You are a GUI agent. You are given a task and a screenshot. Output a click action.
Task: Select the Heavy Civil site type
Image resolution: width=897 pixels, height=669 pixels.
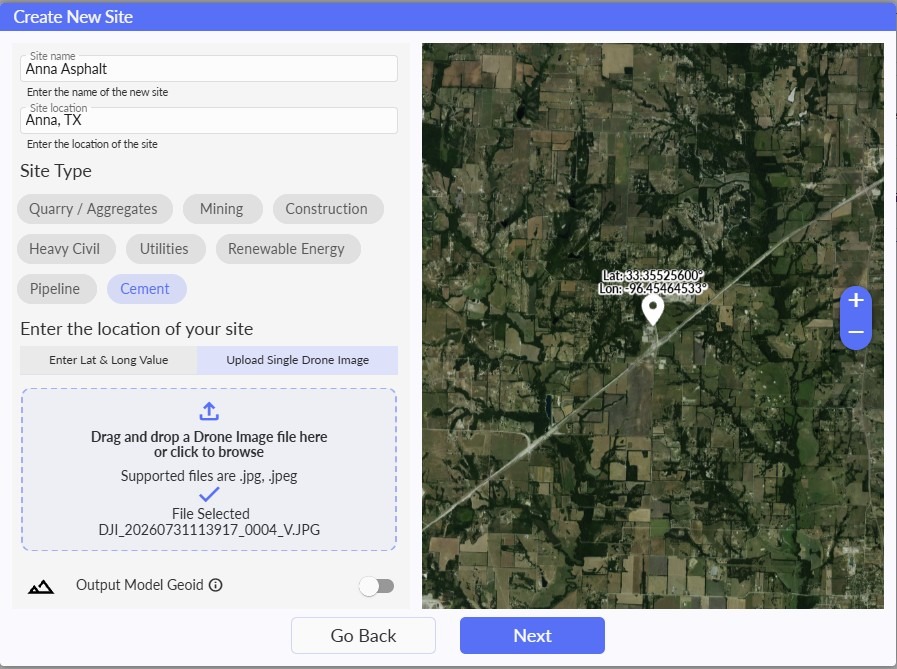click(x=66, y=249)
